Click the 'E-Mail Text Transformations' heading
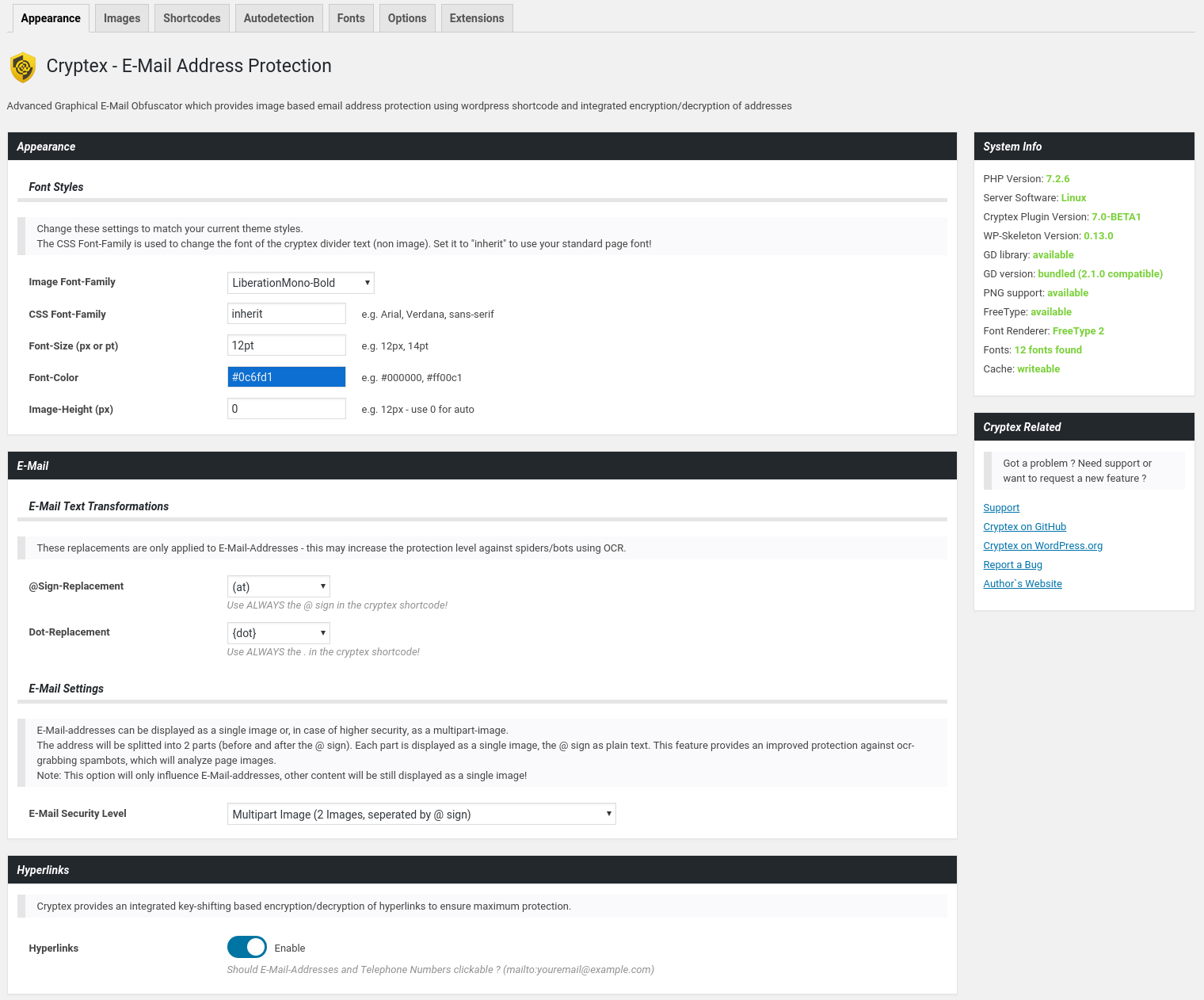Image resolution: width=1204 pixels, height=1000 pixels. coord(99,506)
